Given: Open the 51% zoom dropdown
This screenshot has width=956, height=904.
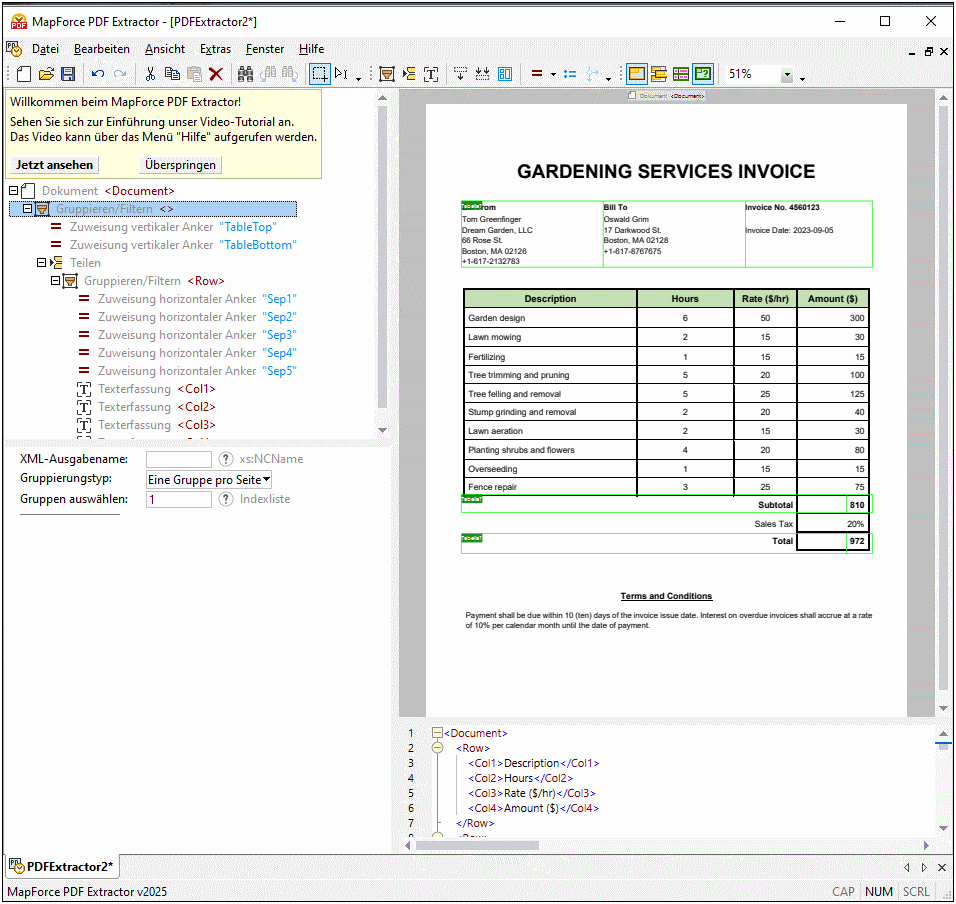Looking at the screenshot, I should coord(787,75).
